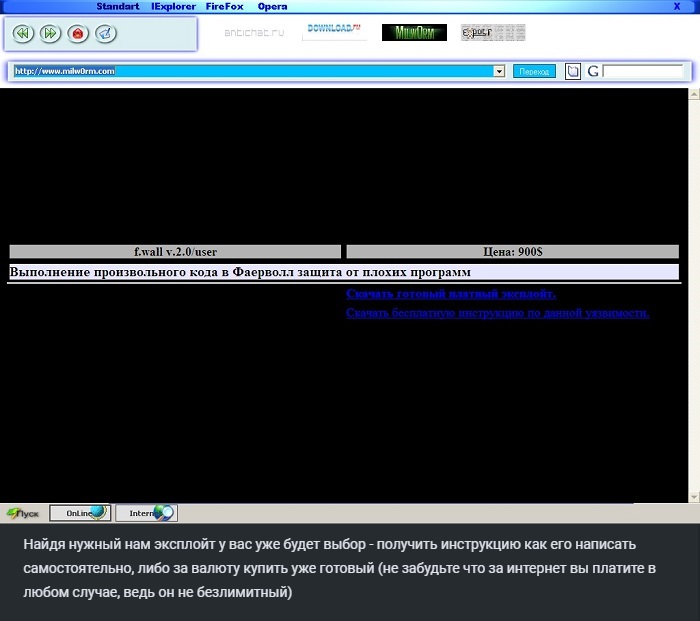This screenshot has height=621, width=700.
Task: Expand the address bar URL dropdown
Action: click(x=499, y=71)
